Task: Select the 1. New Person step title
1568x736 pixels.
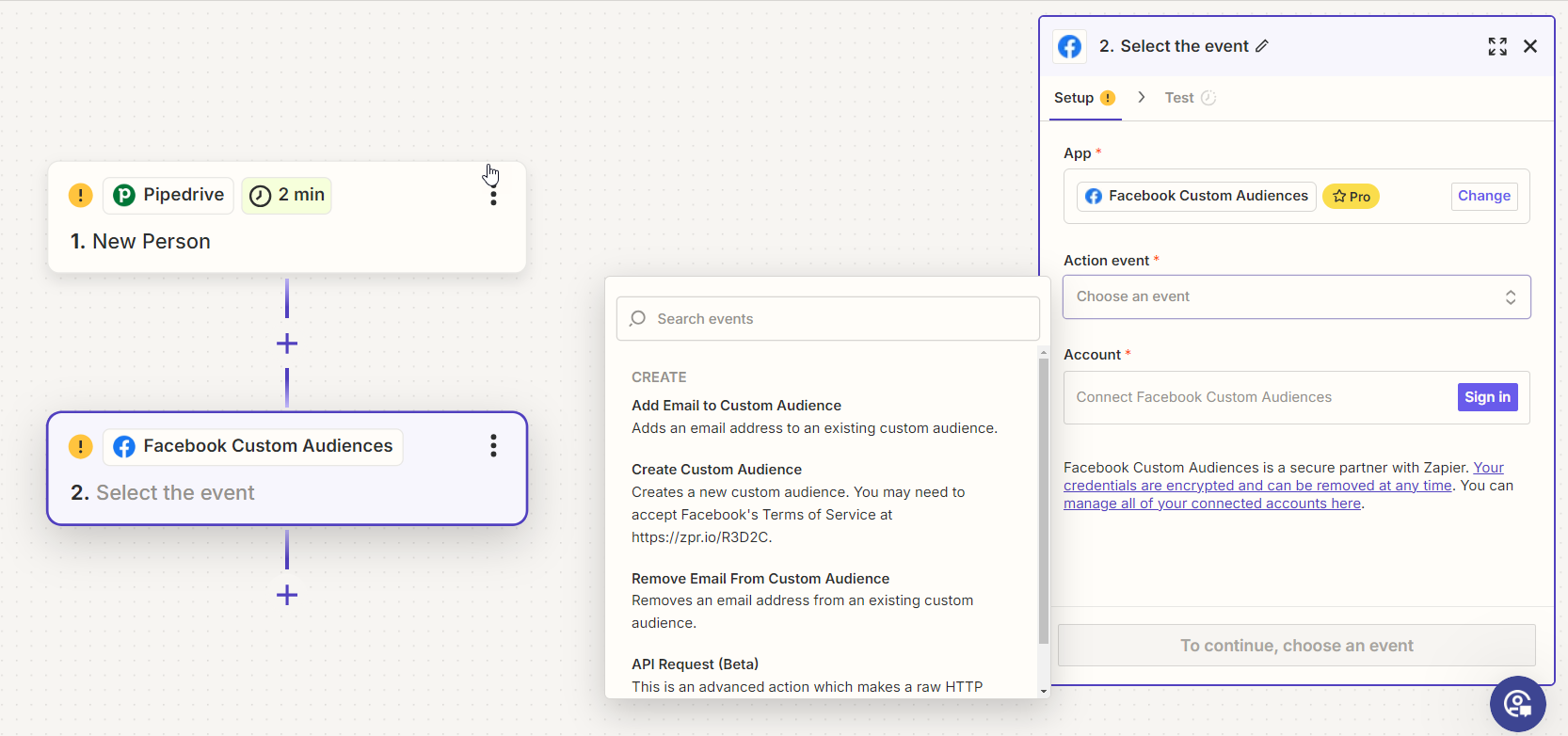Action: pyautogui.click(x=140, y=242)
